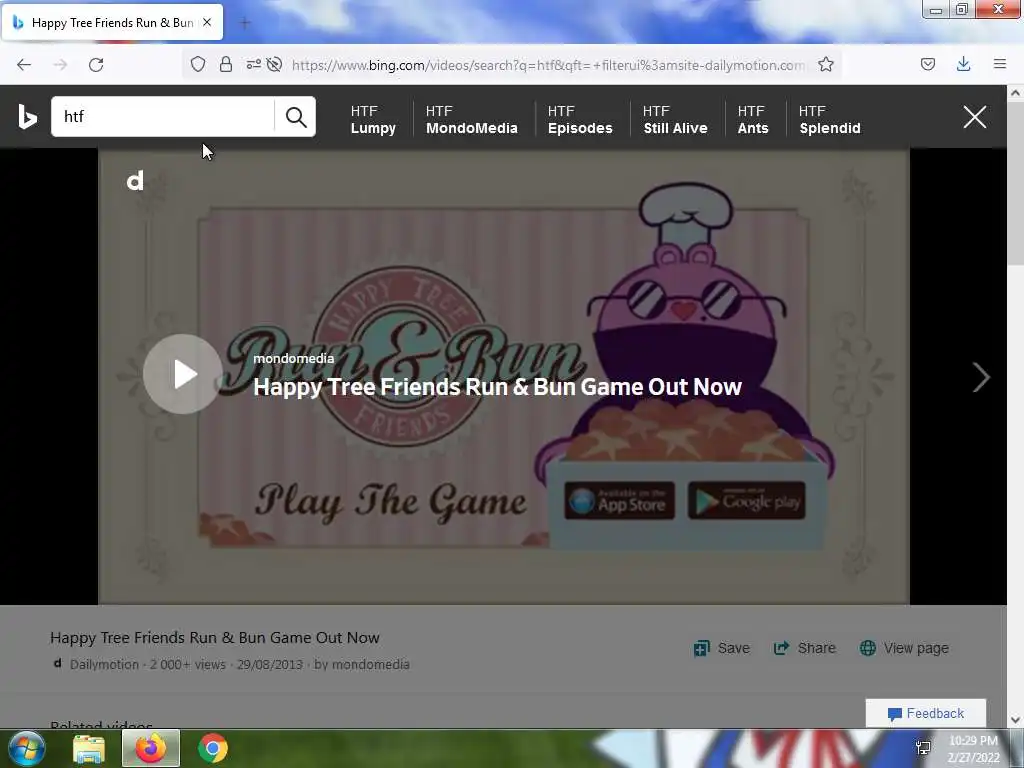Click the padlock site info icon
This screenshot has height=768, width=1024.
(x=226, y=65)
